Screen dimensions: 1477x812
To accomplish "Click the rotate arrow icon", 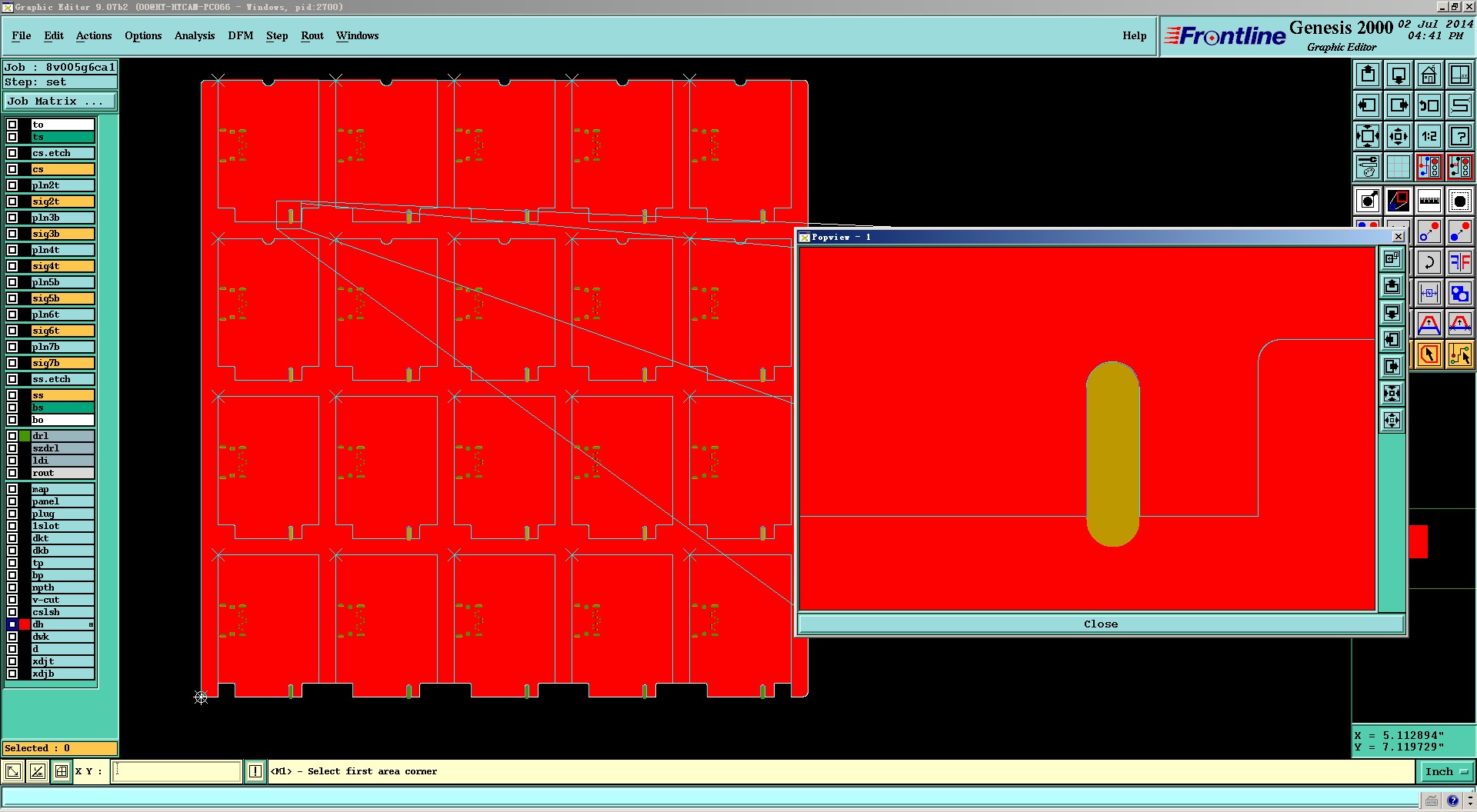I will 1429,262.
